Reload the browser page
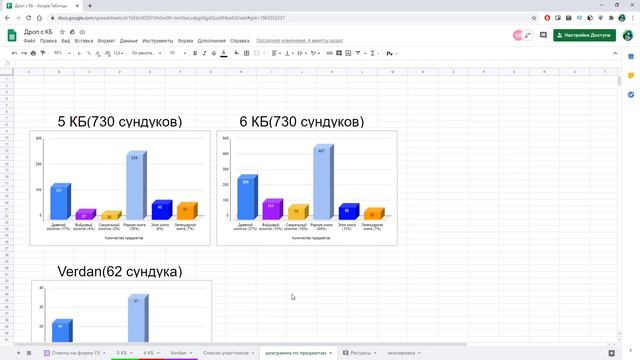The width and height of the screenshot is (640, 360). tap(29, 18)
